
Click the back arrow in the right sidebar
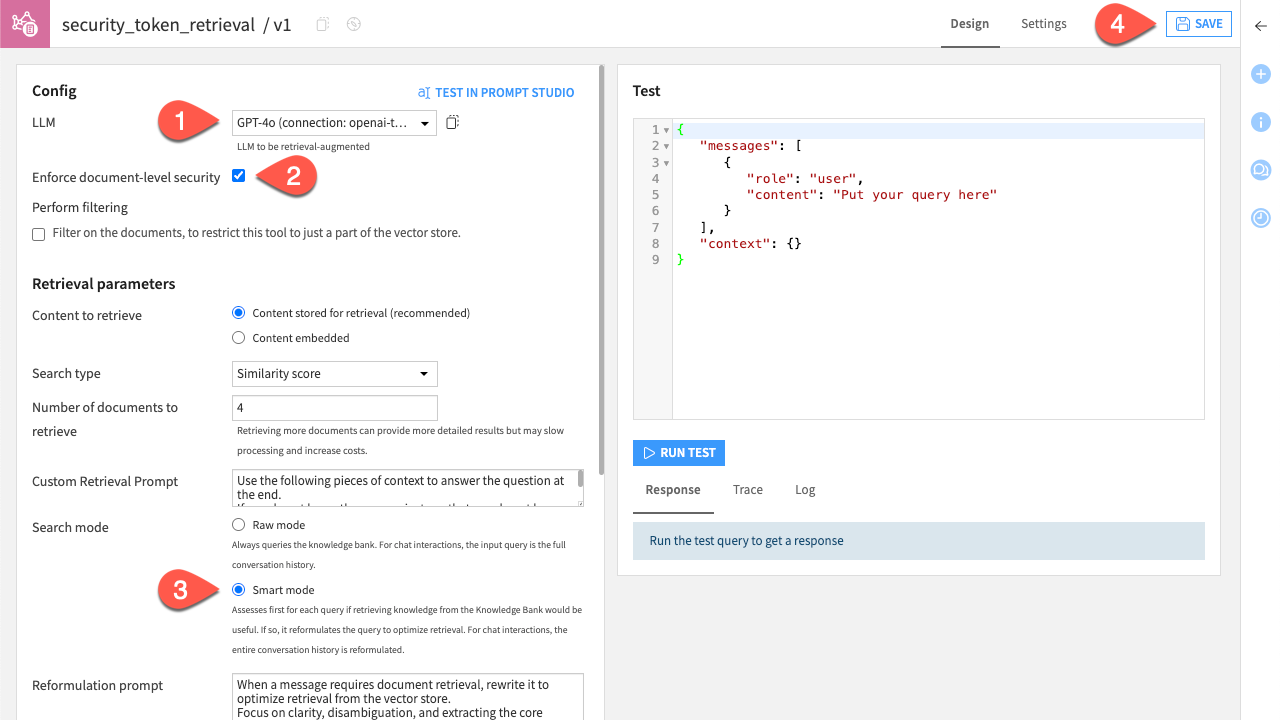pos(1260,27)
